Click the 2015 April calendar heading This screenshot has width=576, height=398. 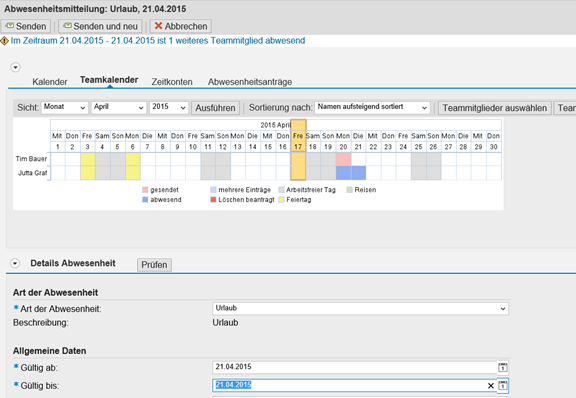(275, 125)
